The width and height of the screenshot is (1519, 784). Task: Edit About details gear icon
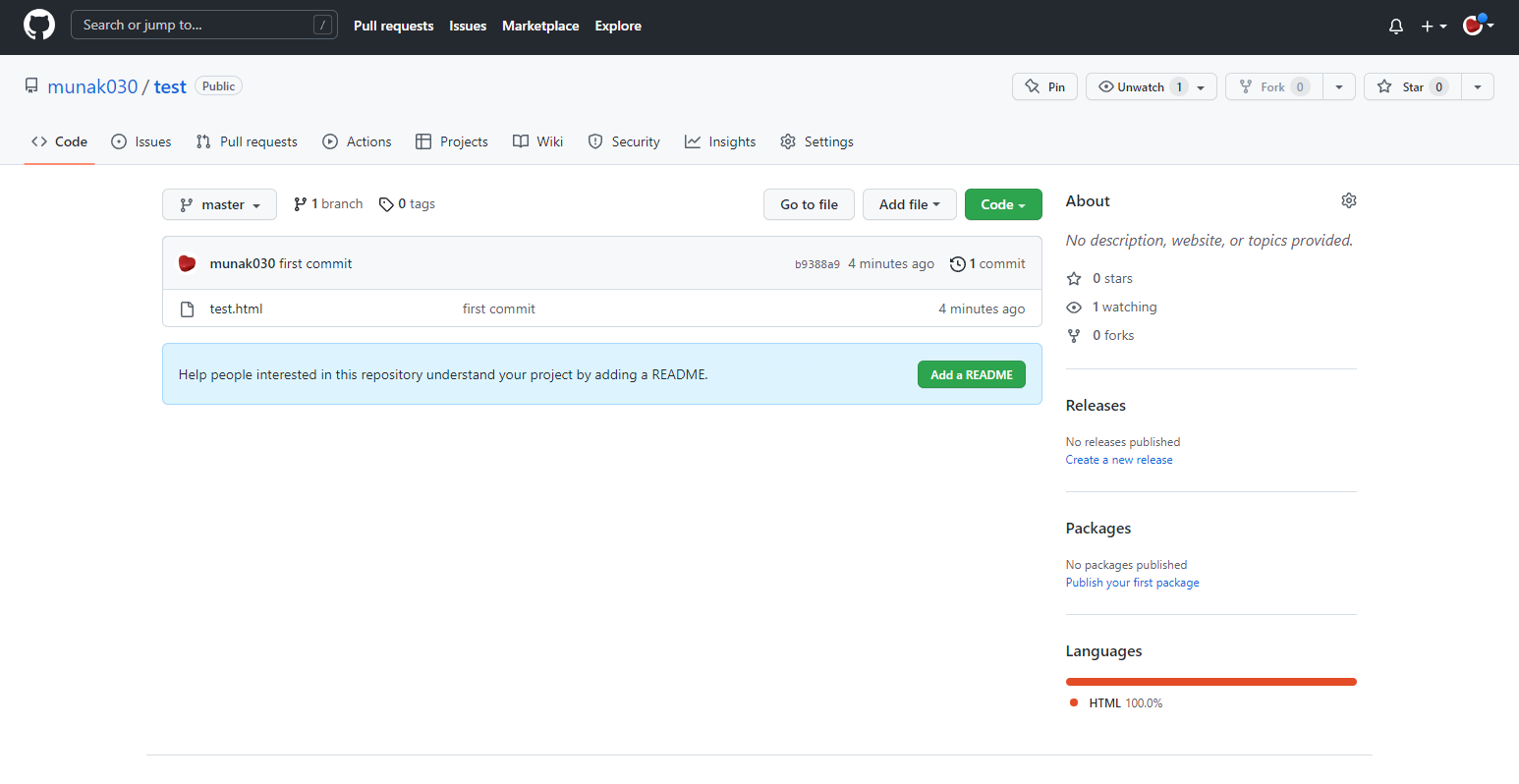(1349, 200)
